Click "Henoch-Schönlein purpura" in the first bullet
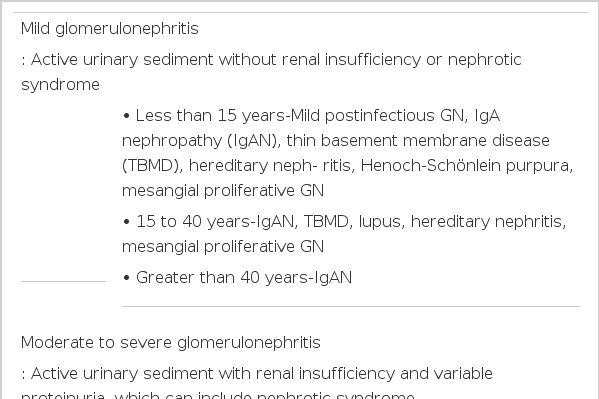Screen dimensions: 599x399 (466, 165)
